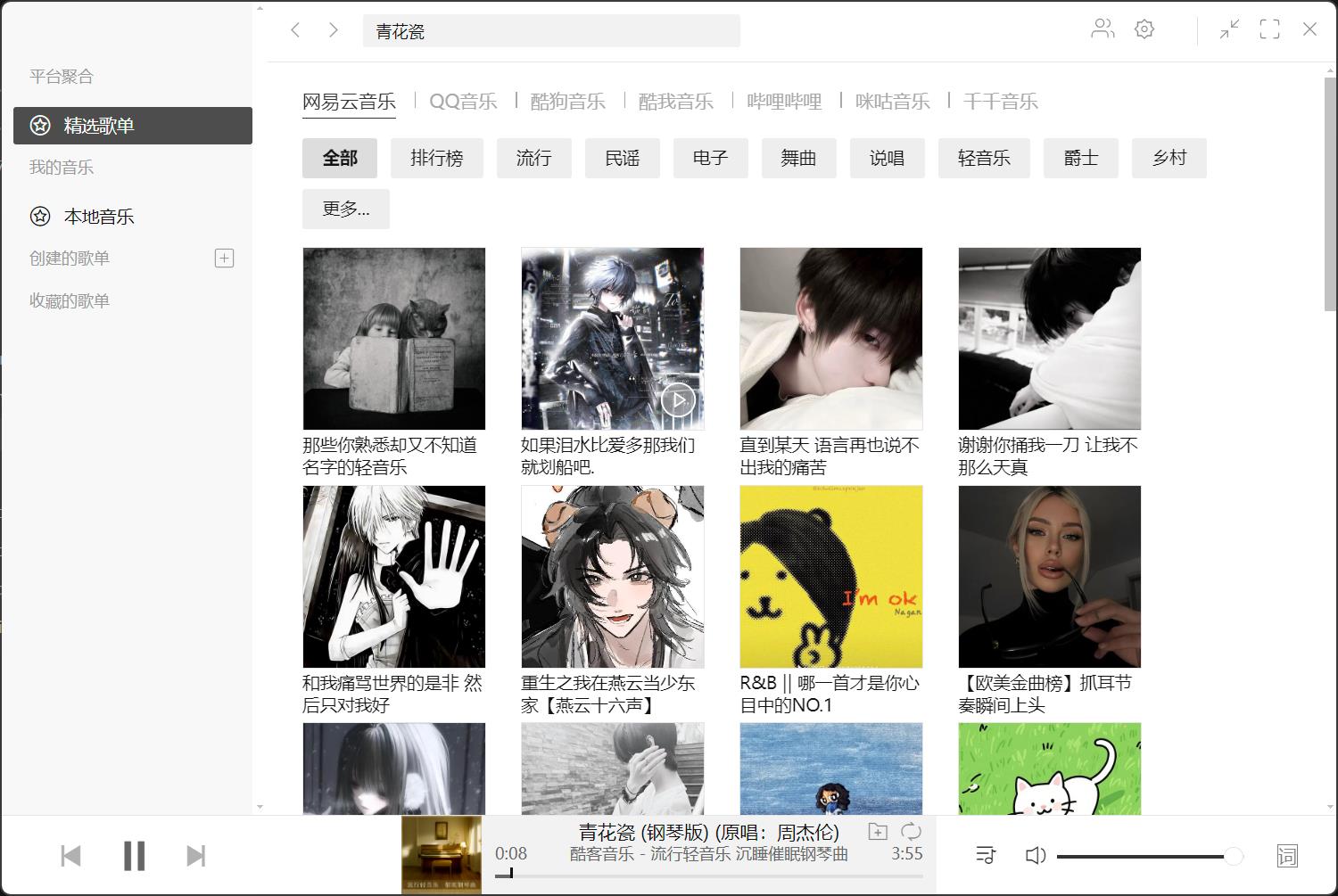Switch to the 酷我音乐 tab
This screenshot has width=1338, height=896.
tap(676, 102)
